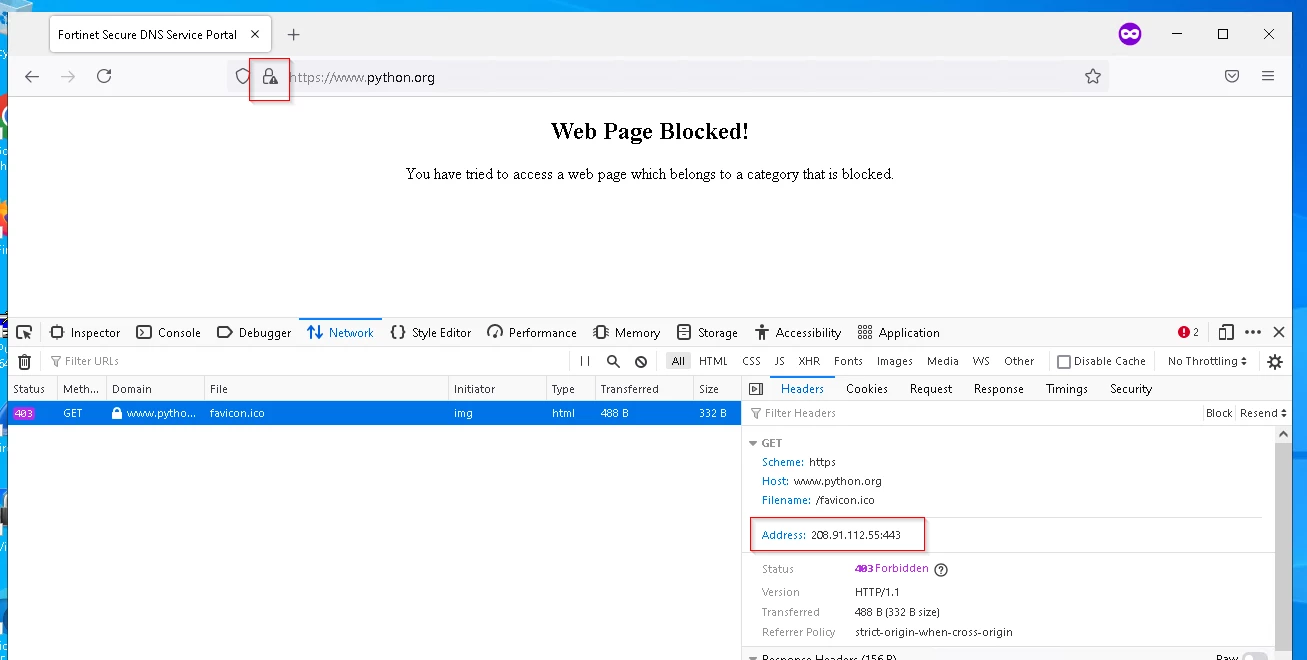Open the Memory panel
Image resolution: width=1307 pixels, height=660 pixels.
[627, 333]
